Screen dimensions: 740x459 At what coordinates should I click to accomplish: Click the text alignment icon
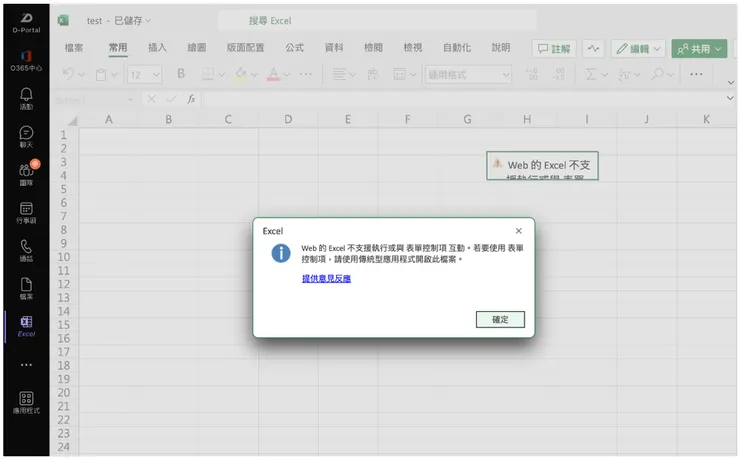tap(339, 74)
